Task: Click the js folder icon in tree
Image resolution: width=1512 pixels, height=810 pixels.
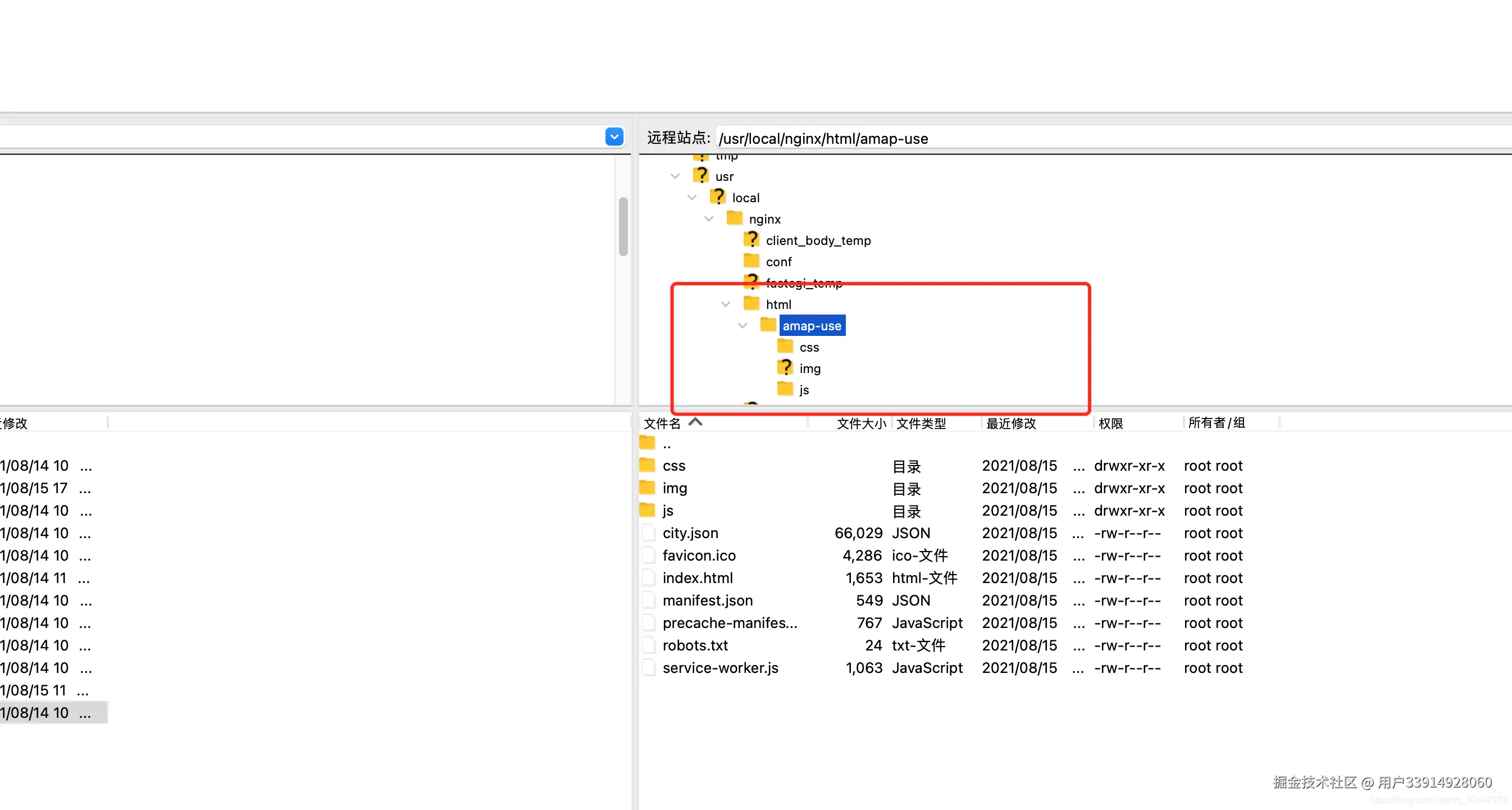Action: 785,389
